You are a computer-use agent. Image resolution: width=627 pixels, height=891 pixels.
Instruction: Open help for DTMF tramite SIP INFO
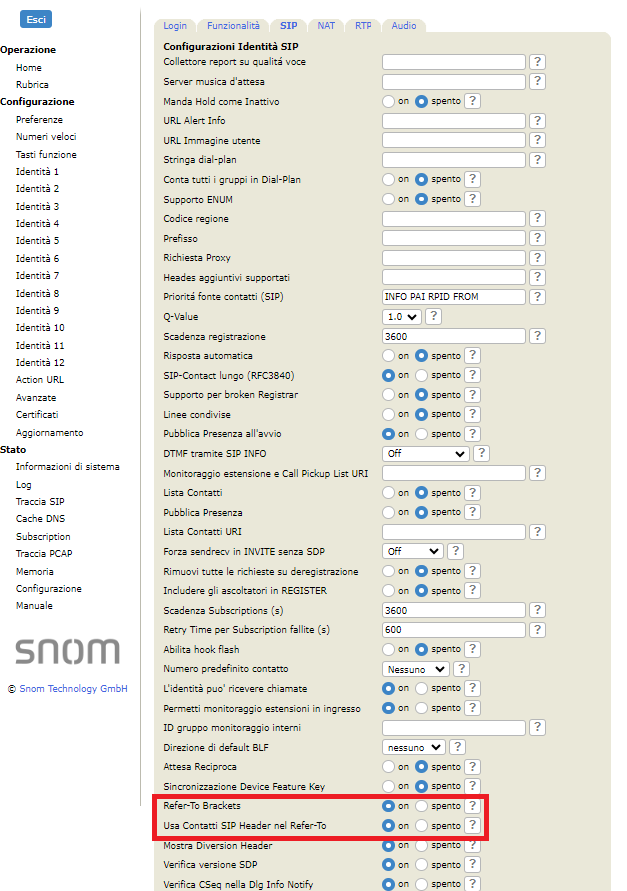[481, 453]
